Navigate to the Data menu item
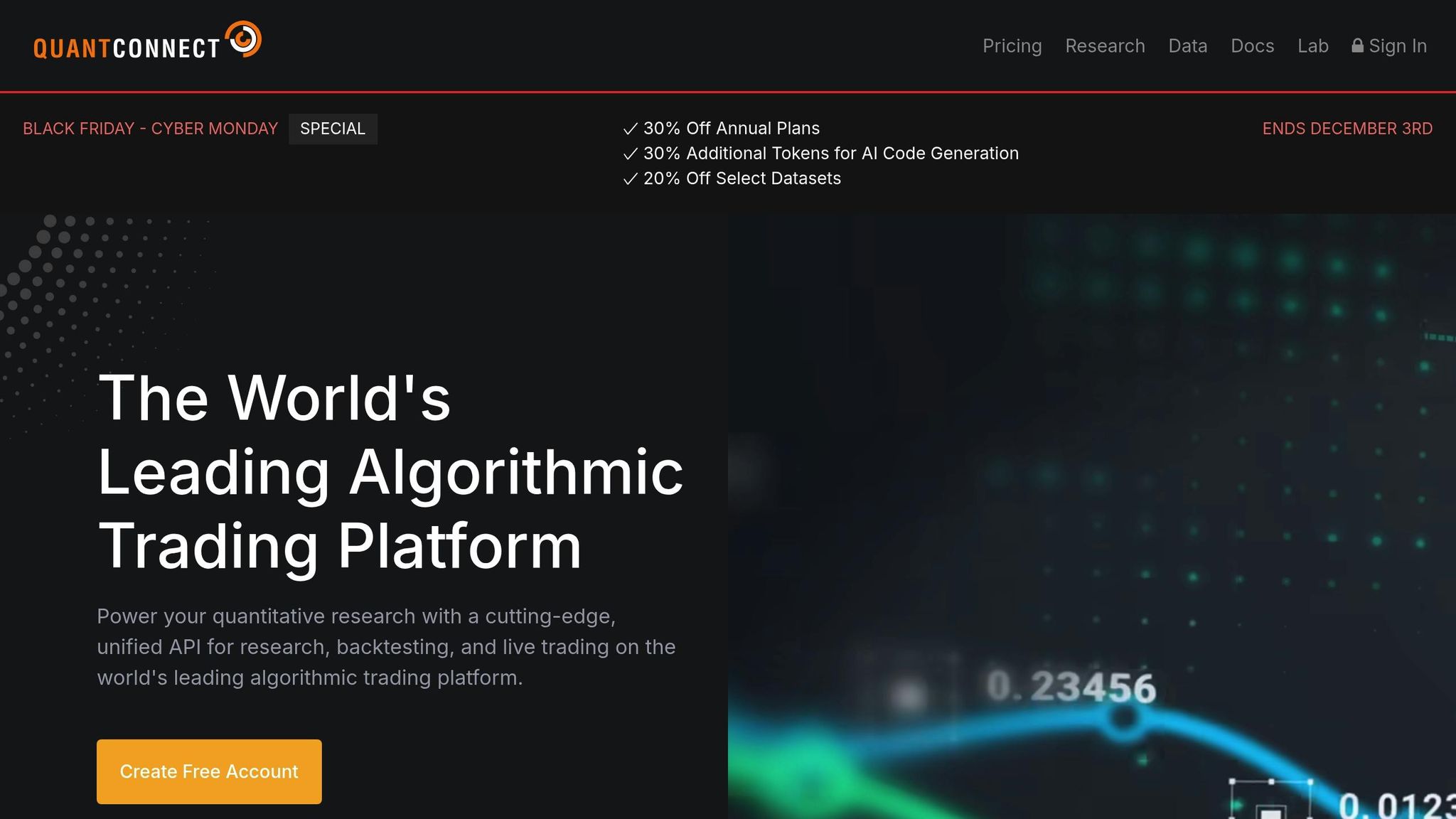 (x=1187, y=45)
